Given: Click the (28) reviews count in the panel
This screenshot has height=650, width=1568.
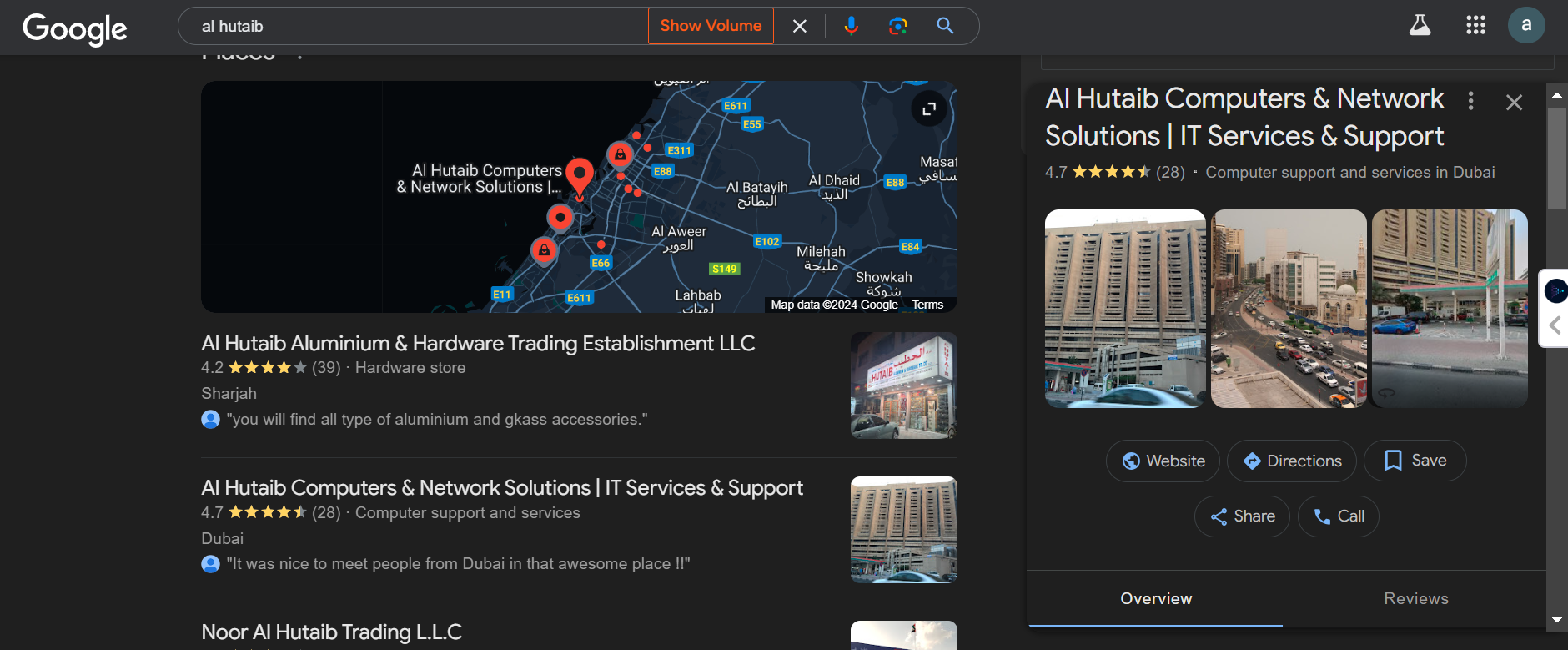Looking at the screenshot, I should pos(1170,172).
